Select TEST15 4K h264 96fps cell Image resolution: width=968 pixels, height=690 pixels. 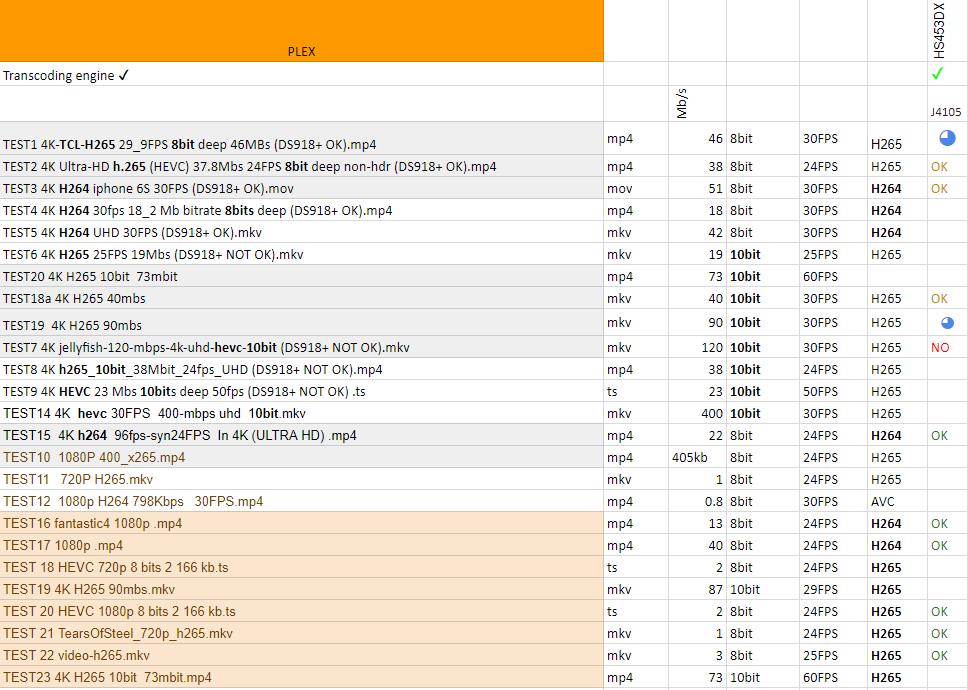301,435
